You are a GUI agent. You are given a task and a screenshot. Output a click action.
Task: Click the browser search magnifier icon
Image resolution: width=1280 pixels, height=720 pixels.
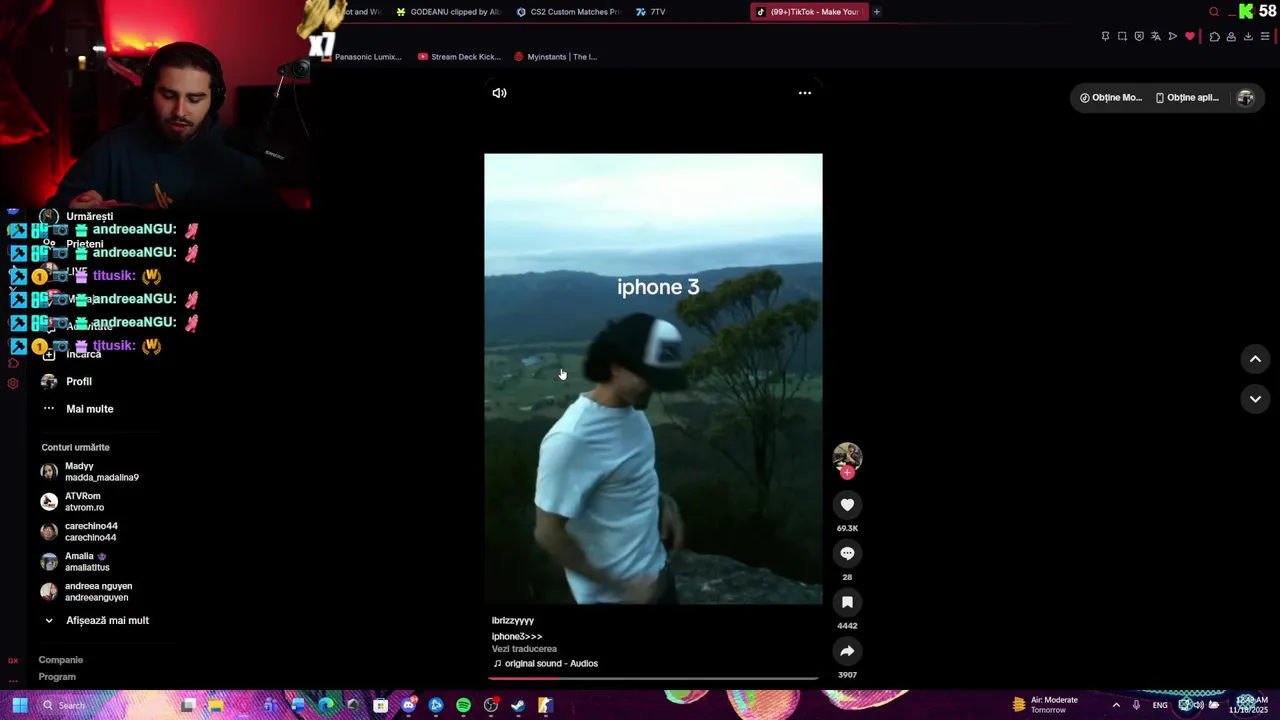coord(1214,12)
